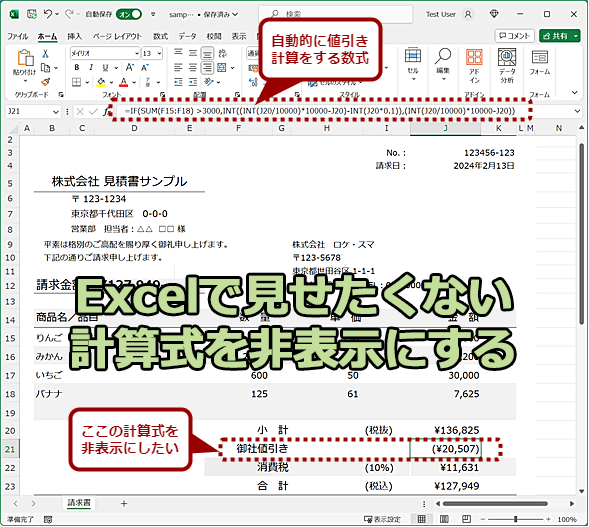
Task: Open the Editing magnifier group
Action: pos(443,64)
